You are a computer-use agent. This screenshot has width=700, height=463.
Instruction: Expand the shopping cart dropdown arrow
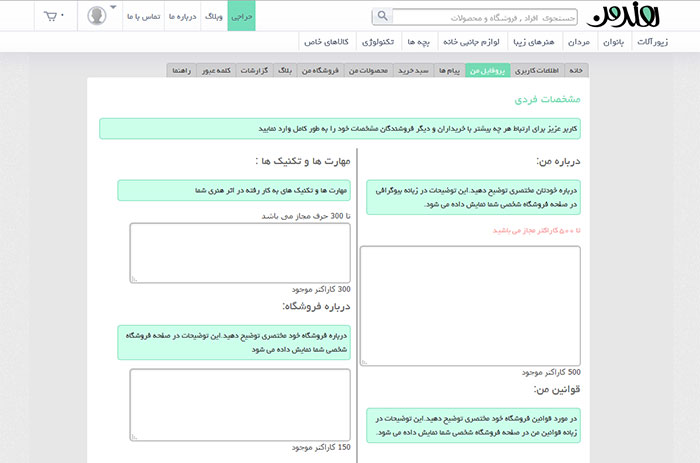tap(63, 17)
